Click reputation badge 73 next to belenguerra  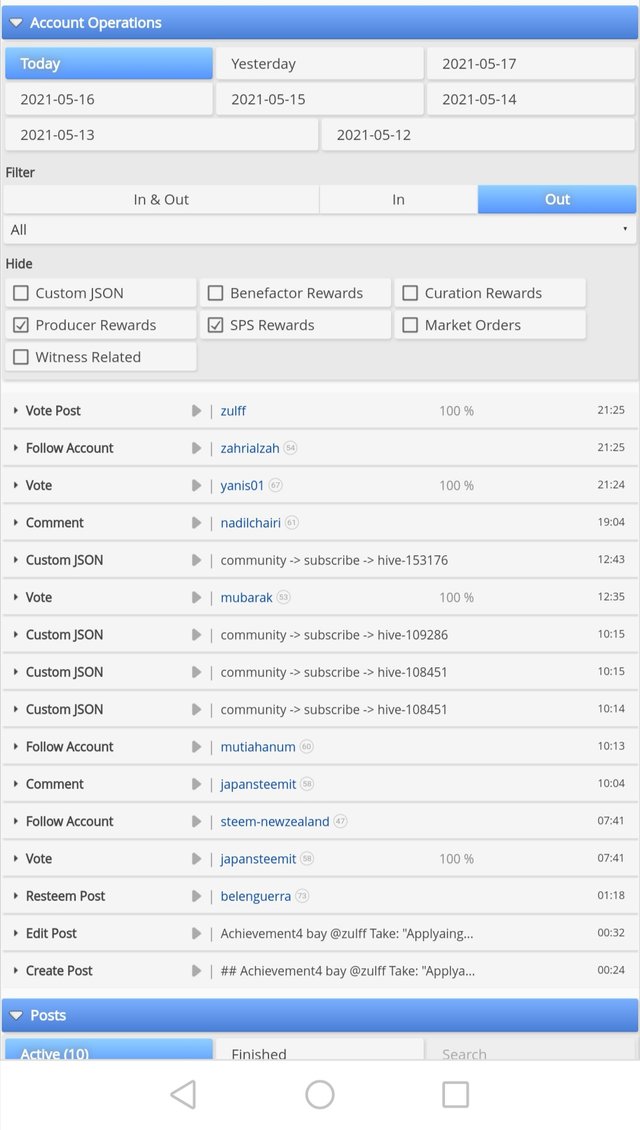302,896
